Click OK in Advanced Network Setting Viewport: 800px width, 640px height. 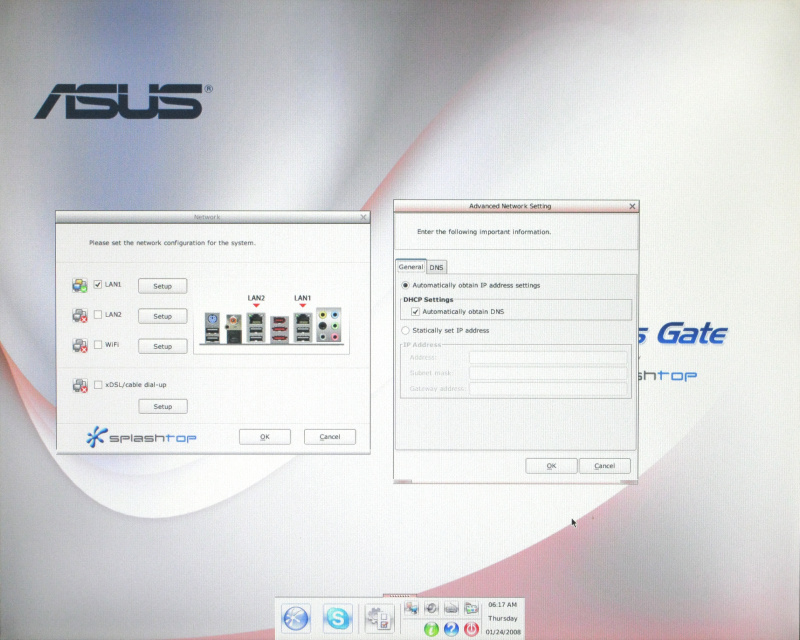[x=551, y=465]
